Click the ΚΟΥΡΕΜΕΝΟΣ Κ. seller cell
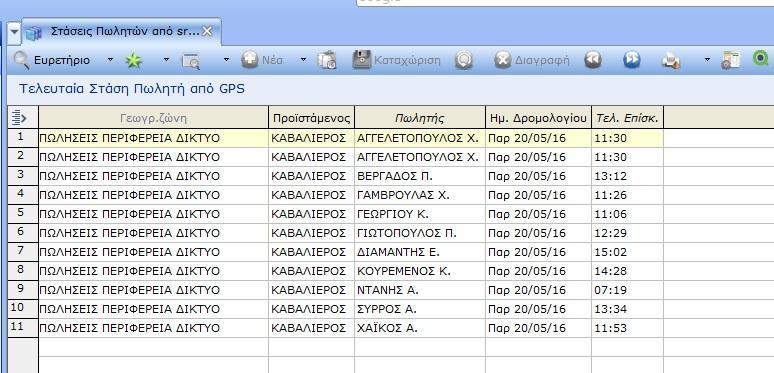 click(420, 271)
